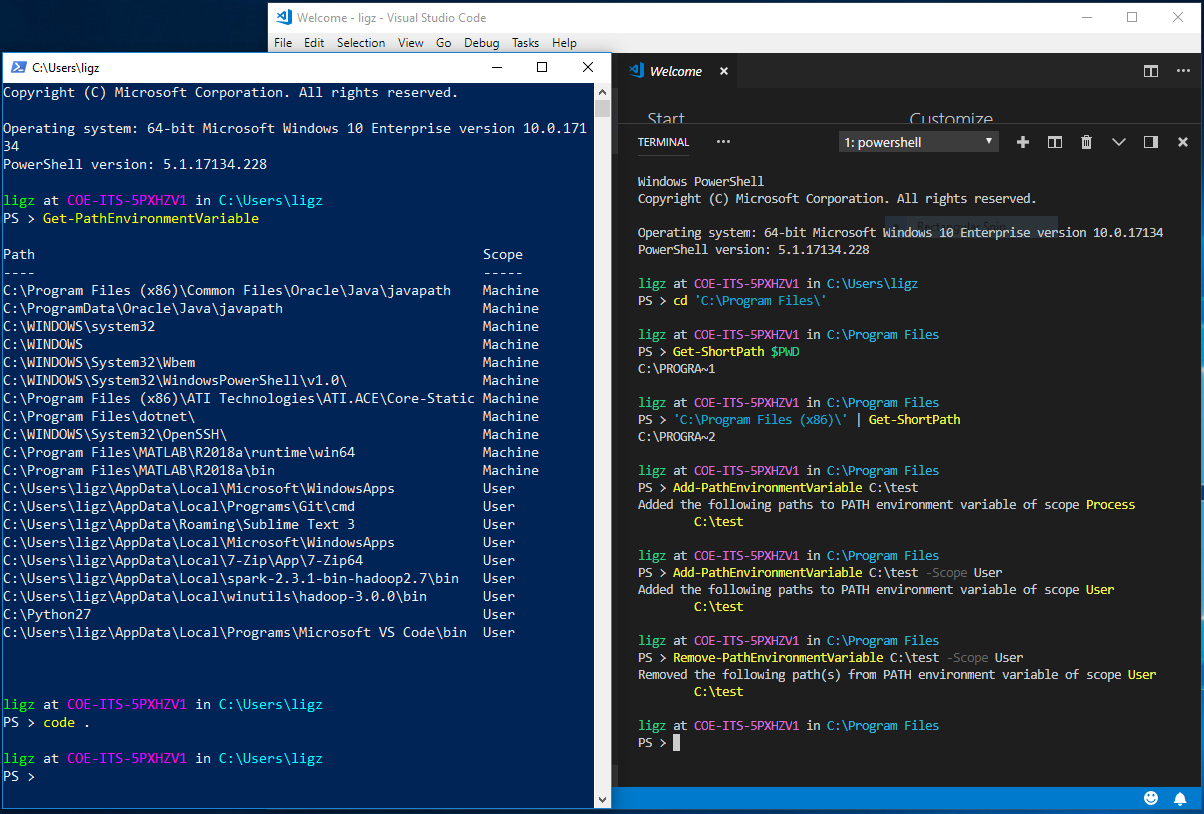Click the PowerShell window scrollbar thumb
This screenshot has width=1204, height=814.
pos(602,109)
